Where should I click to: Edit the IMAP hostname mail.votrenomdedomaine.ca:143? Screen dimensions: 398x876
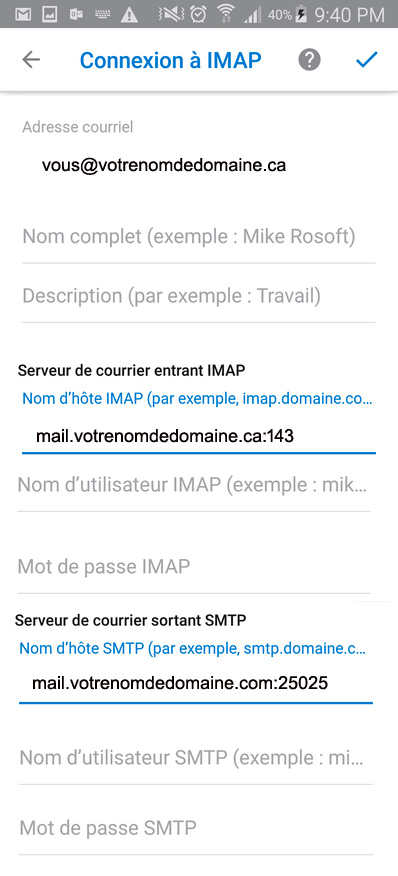198,436
